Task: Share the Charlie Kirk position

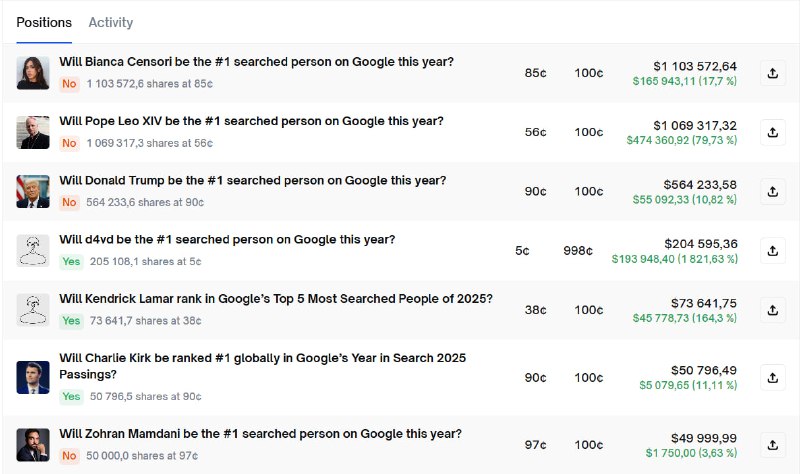Action: (772, 378)
